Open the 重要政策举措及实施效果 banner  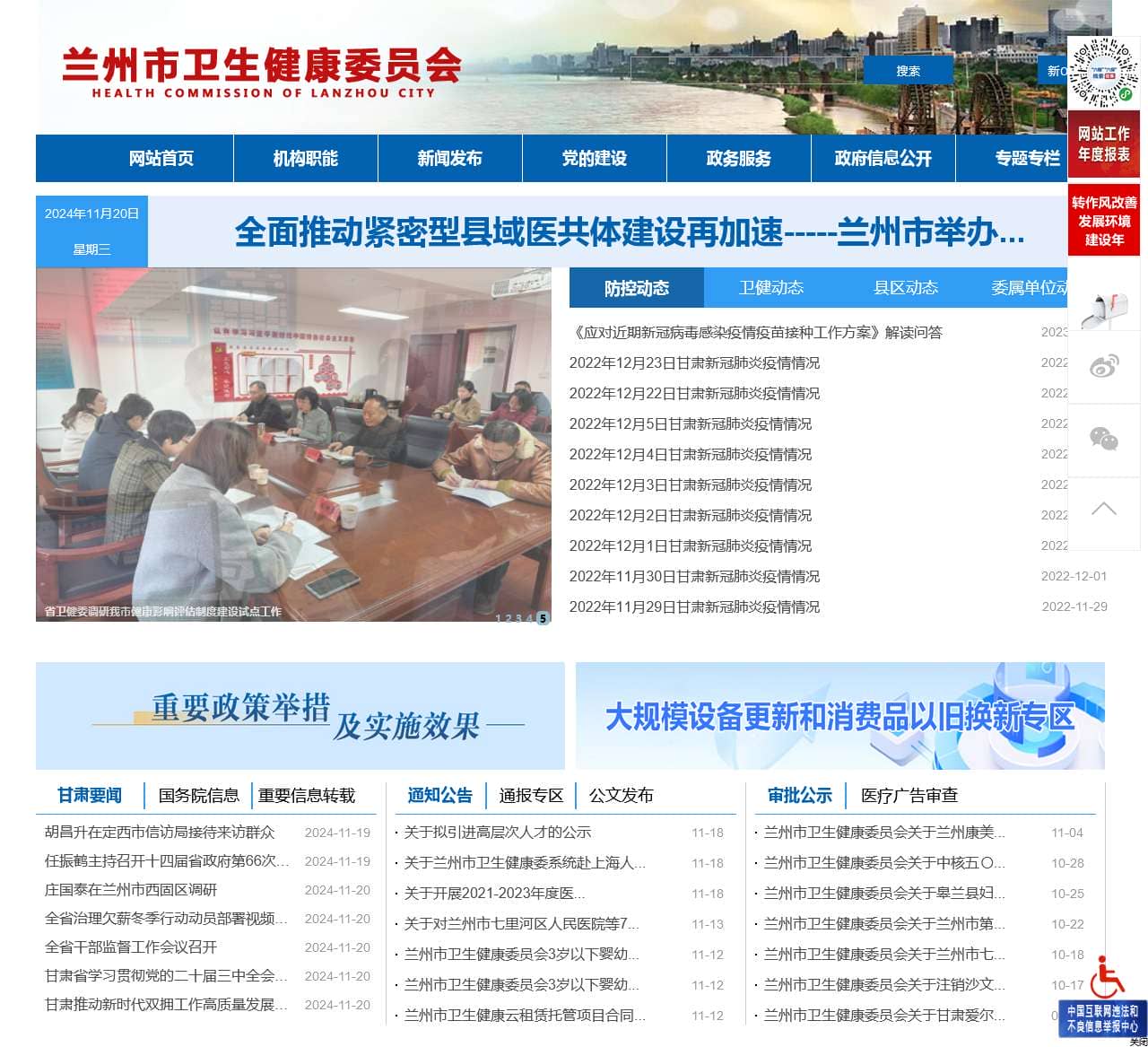pos(300,716)
